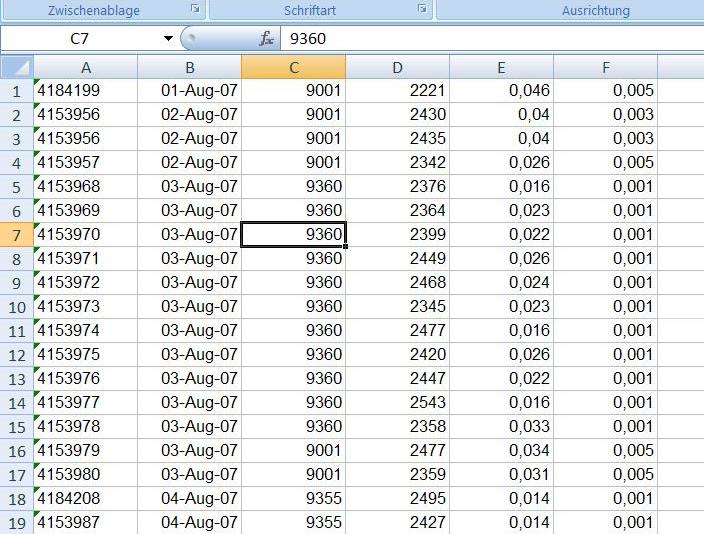
Task: Click cell containing 2376
Action: point(397,187)
